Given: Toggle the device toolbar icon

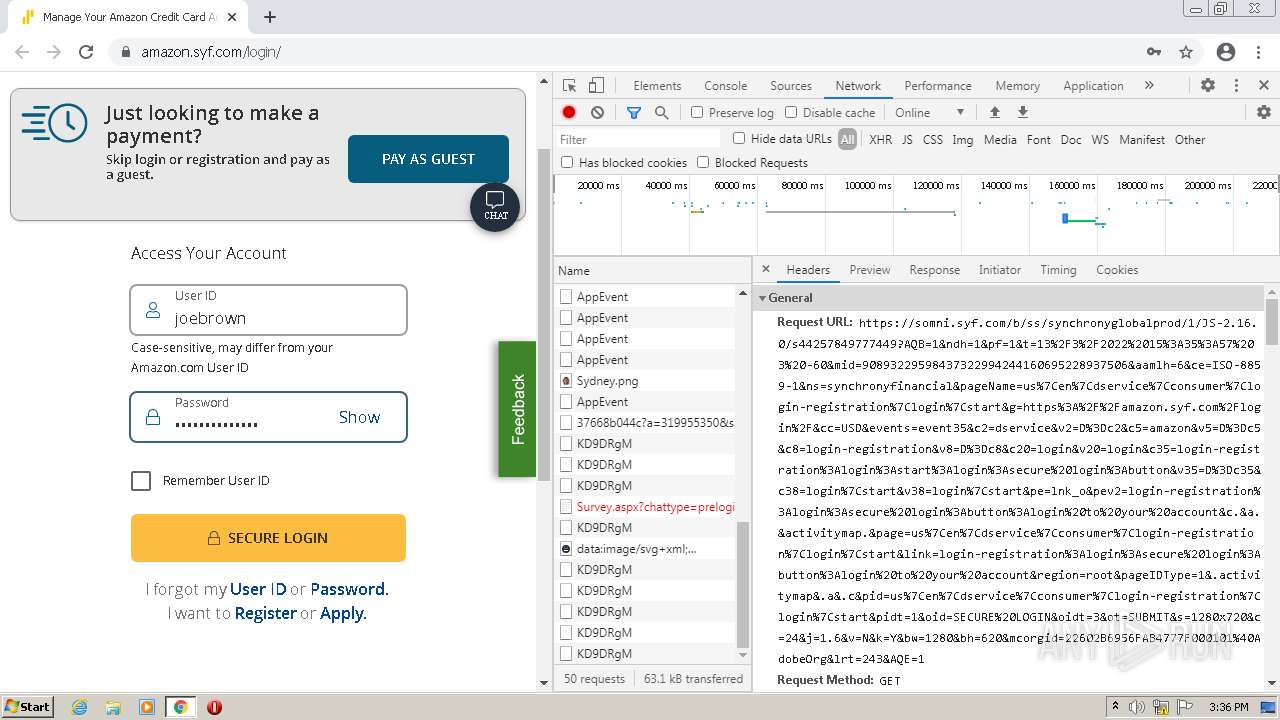Looking at the screenshot, I should tap(596, 86).
